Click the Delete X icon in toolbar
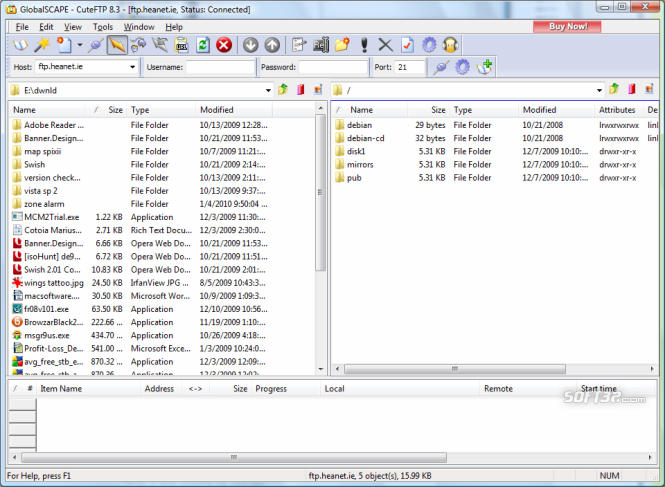This screenshot has width=665, height=487. 386,45
